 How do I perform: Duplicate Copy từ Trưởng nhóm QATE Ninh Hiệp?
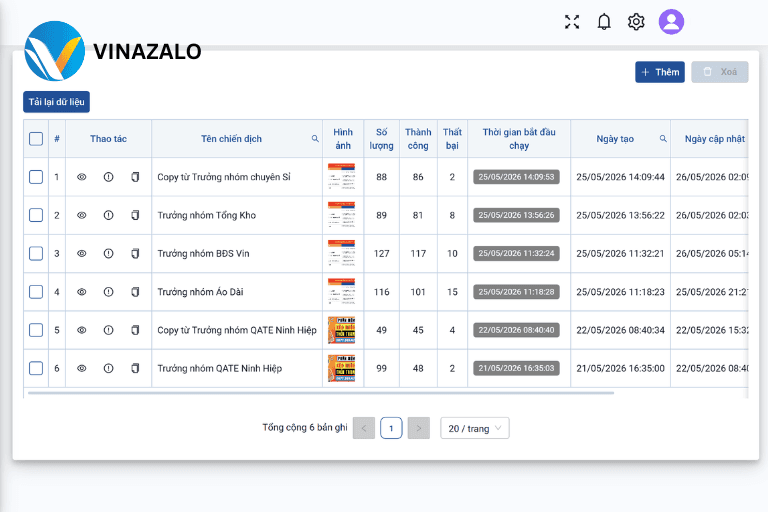tap(135, 330)
